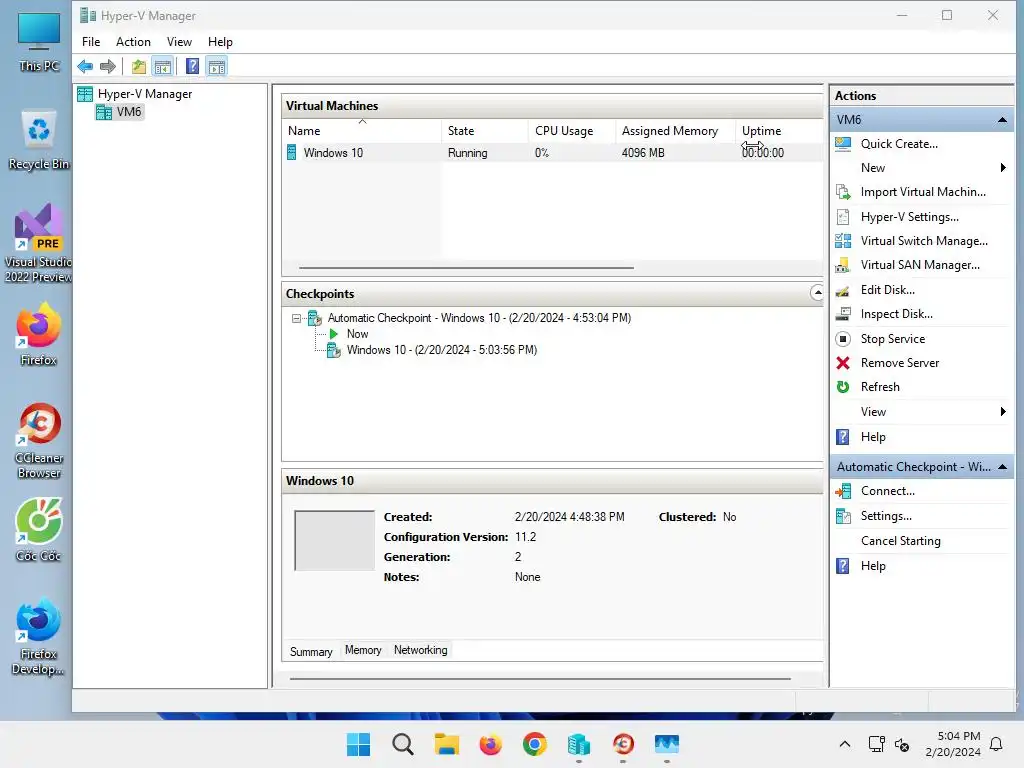Select the Recycle Bin desktop icon

coord(39,141)
